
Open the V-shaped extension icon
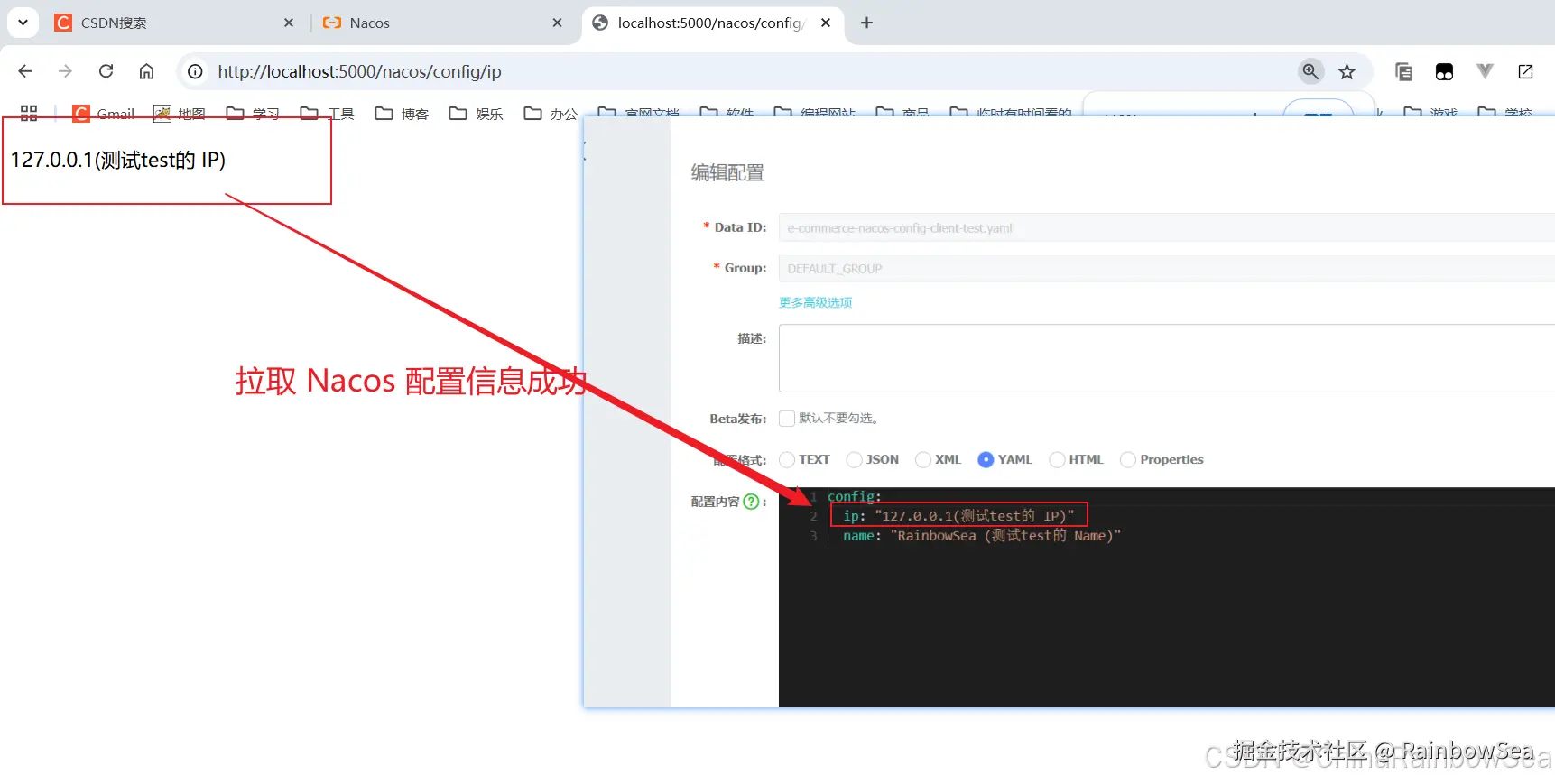1485,71
